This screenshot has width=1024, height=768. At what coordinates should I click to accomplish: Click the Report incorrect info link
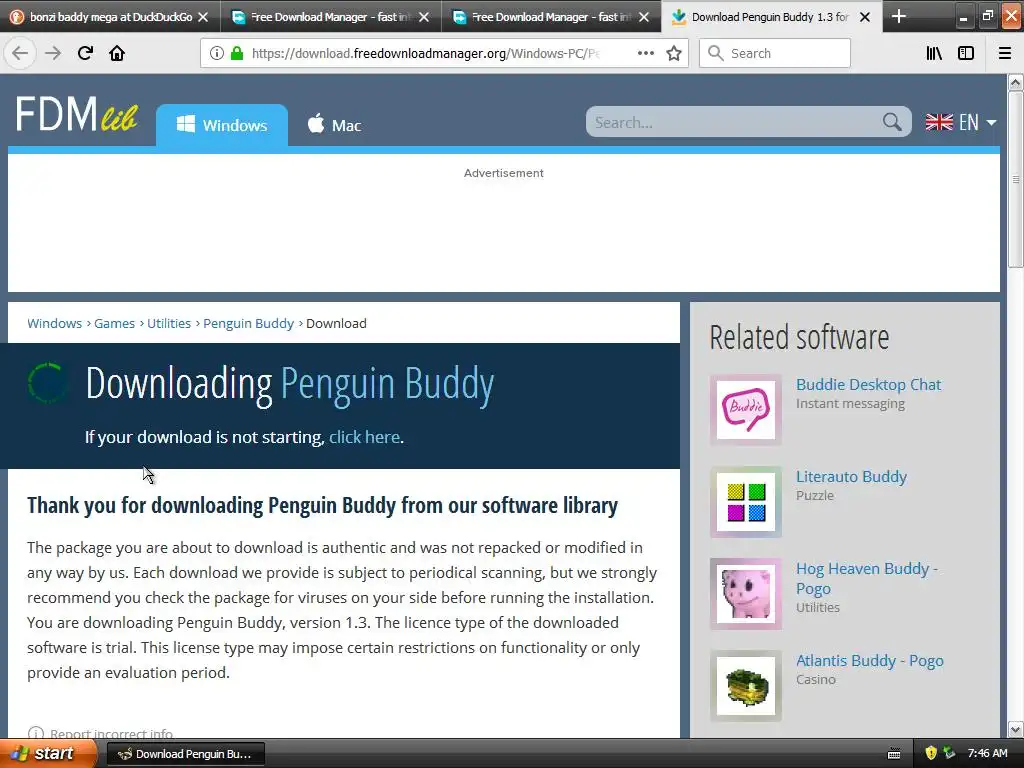pyautogui.click(x=111, y=733)
